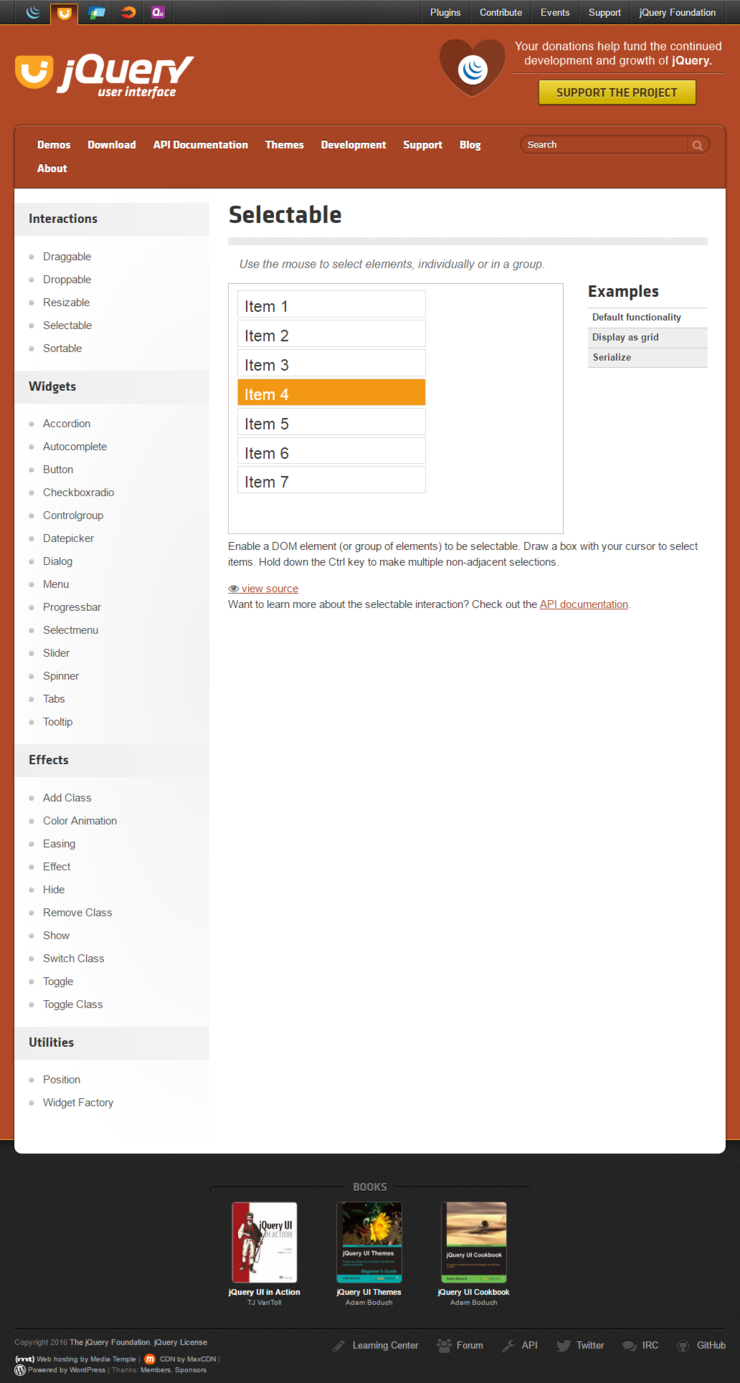This screenshot has height=1383, width=740.
Task: Click the jQuery UI Themes book cover
Action: click(369, 1242)
